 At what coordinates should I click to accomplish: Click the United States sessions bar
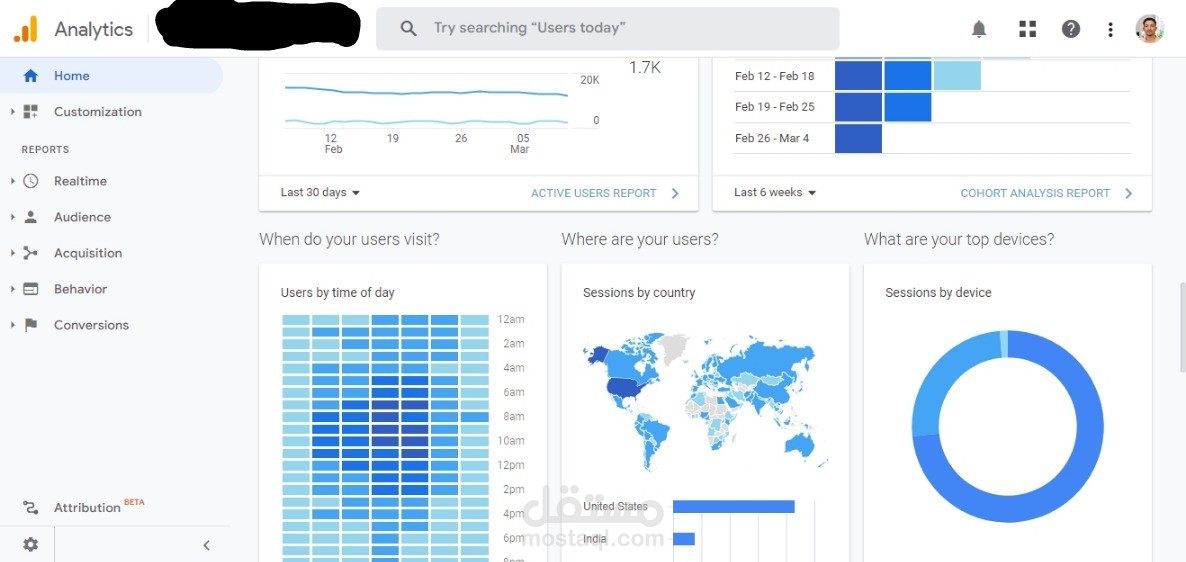[734, 507]
